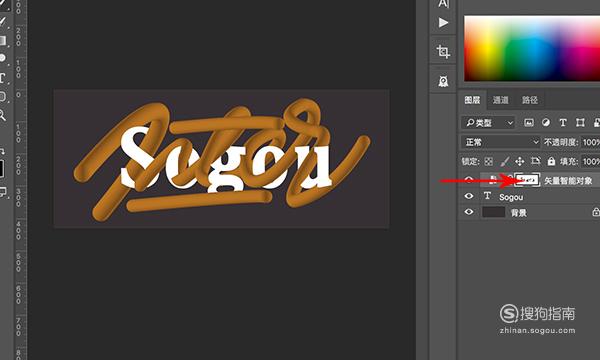Hide the Sogou text layer
Viewport: 600px width, 360px height.
[x=469, y=196]
